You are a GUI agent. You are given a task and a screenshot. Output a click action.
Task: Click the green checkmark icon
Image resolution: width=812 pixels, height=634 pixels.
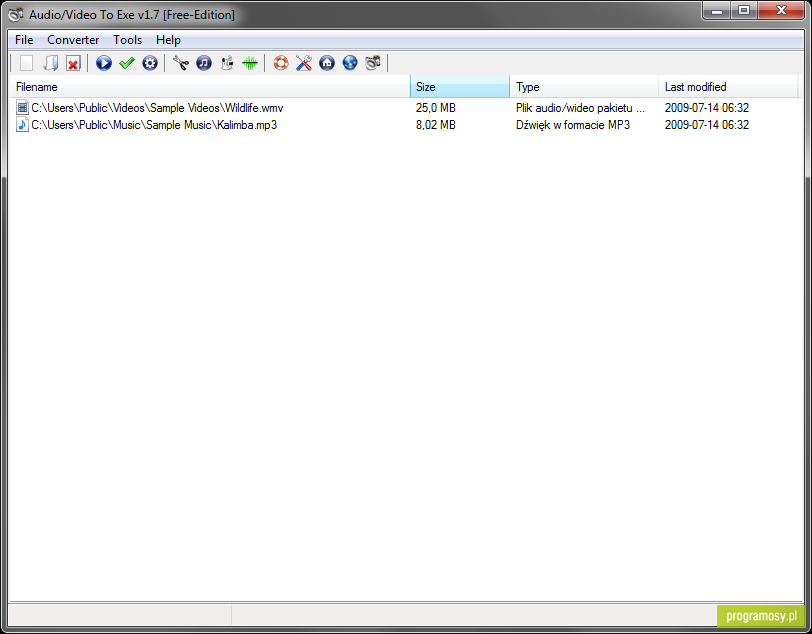pos(127,63)
